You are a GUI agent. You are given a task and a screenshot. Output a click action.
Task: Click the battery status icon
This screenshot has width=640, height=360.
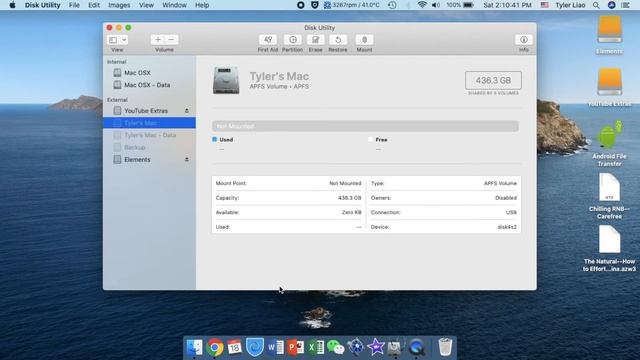[x=468, y=5]
